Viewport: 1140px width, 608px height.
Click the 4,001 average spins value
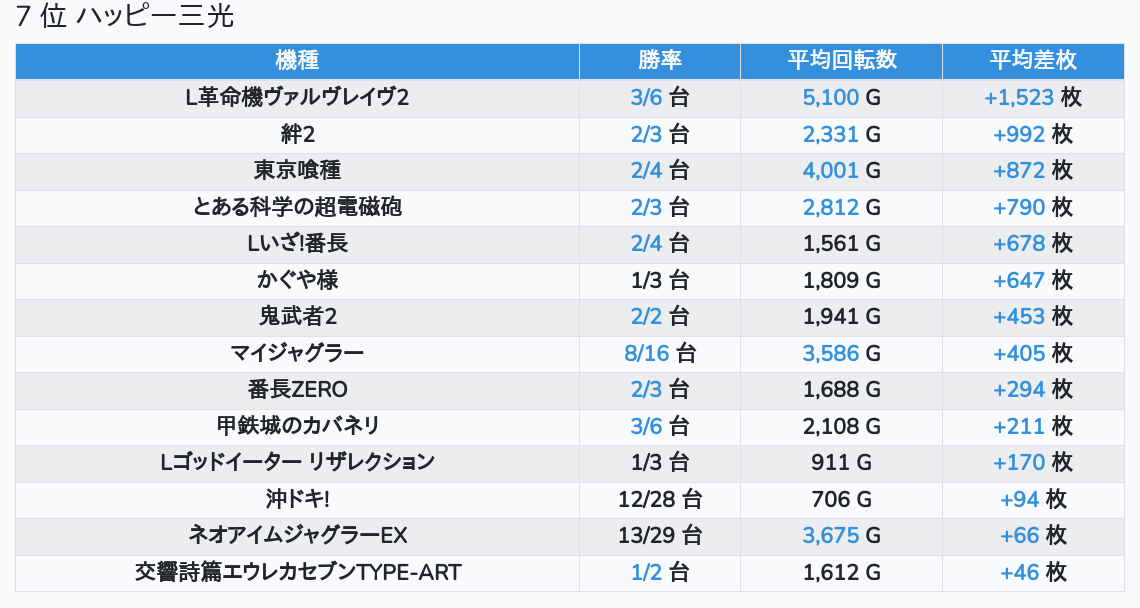830,170
